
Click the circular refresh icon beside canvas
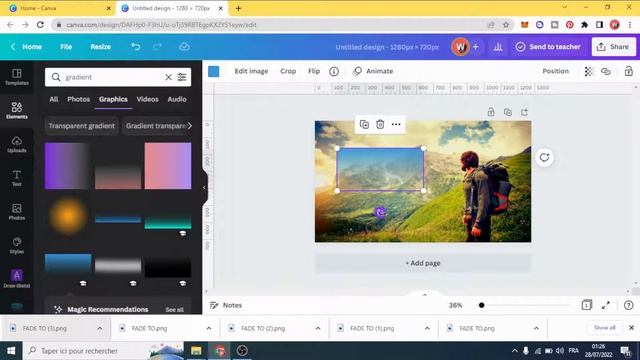544,158
